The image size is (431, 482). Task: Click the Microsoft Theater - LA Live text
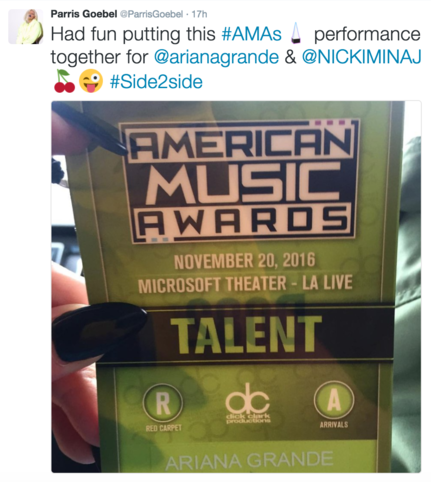pos(245,284)
